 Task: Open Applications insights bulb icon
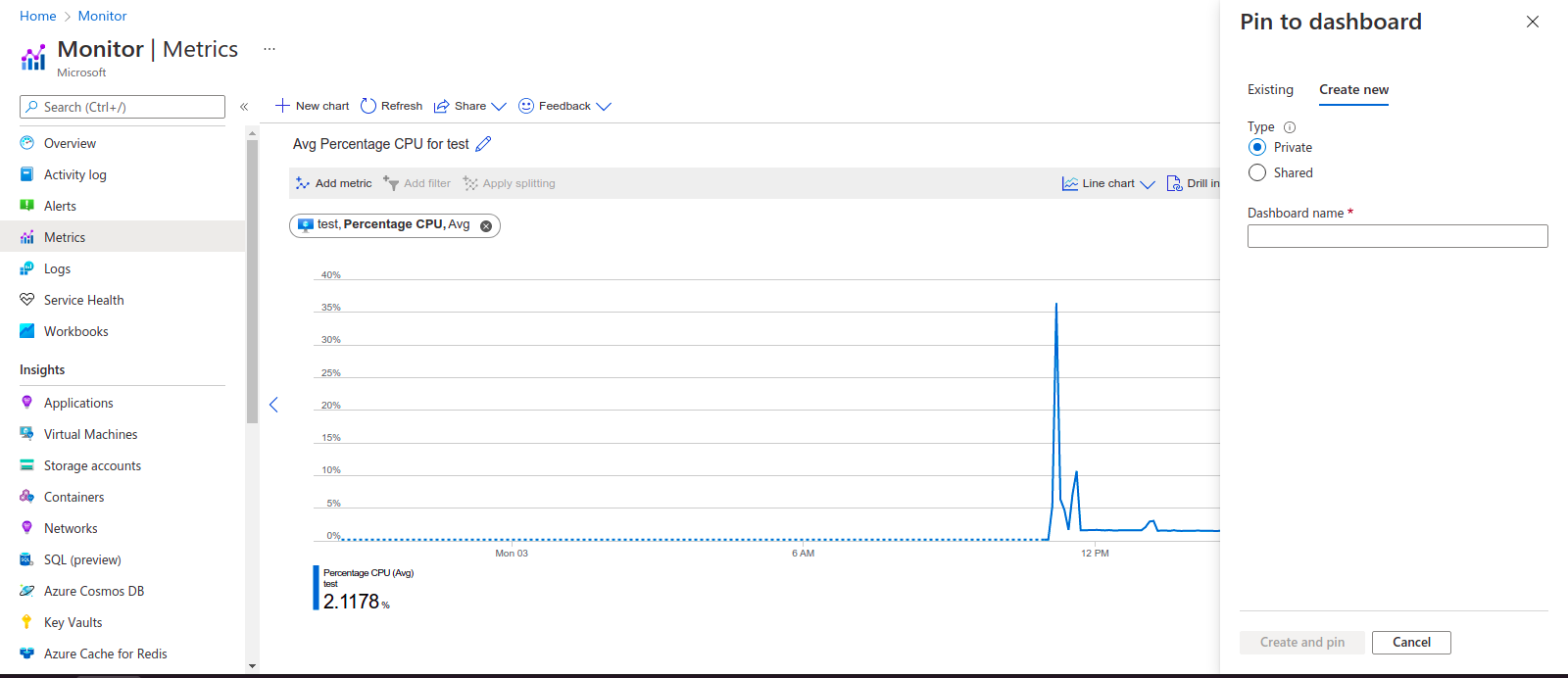point(27,403)
